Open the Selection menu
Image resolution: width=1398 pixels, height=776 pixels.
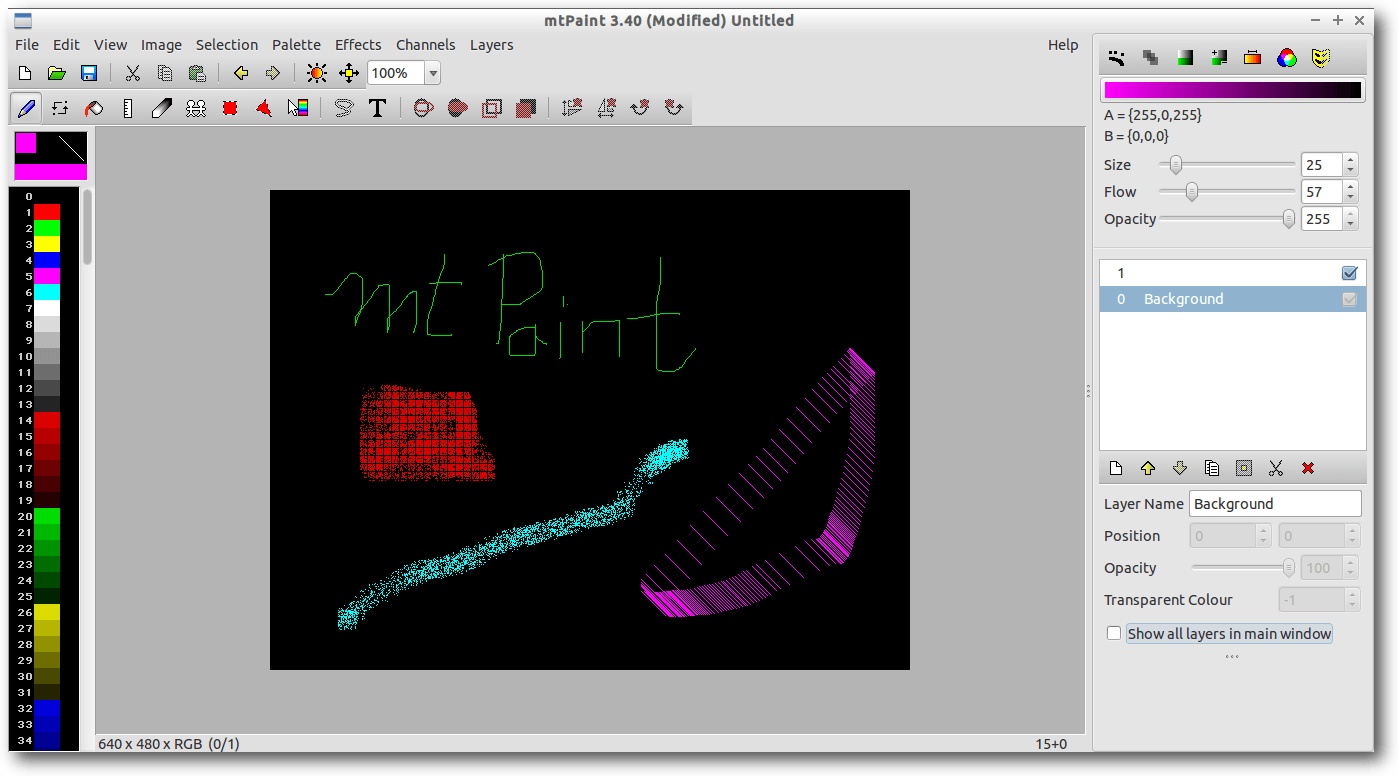click(227, 45)
